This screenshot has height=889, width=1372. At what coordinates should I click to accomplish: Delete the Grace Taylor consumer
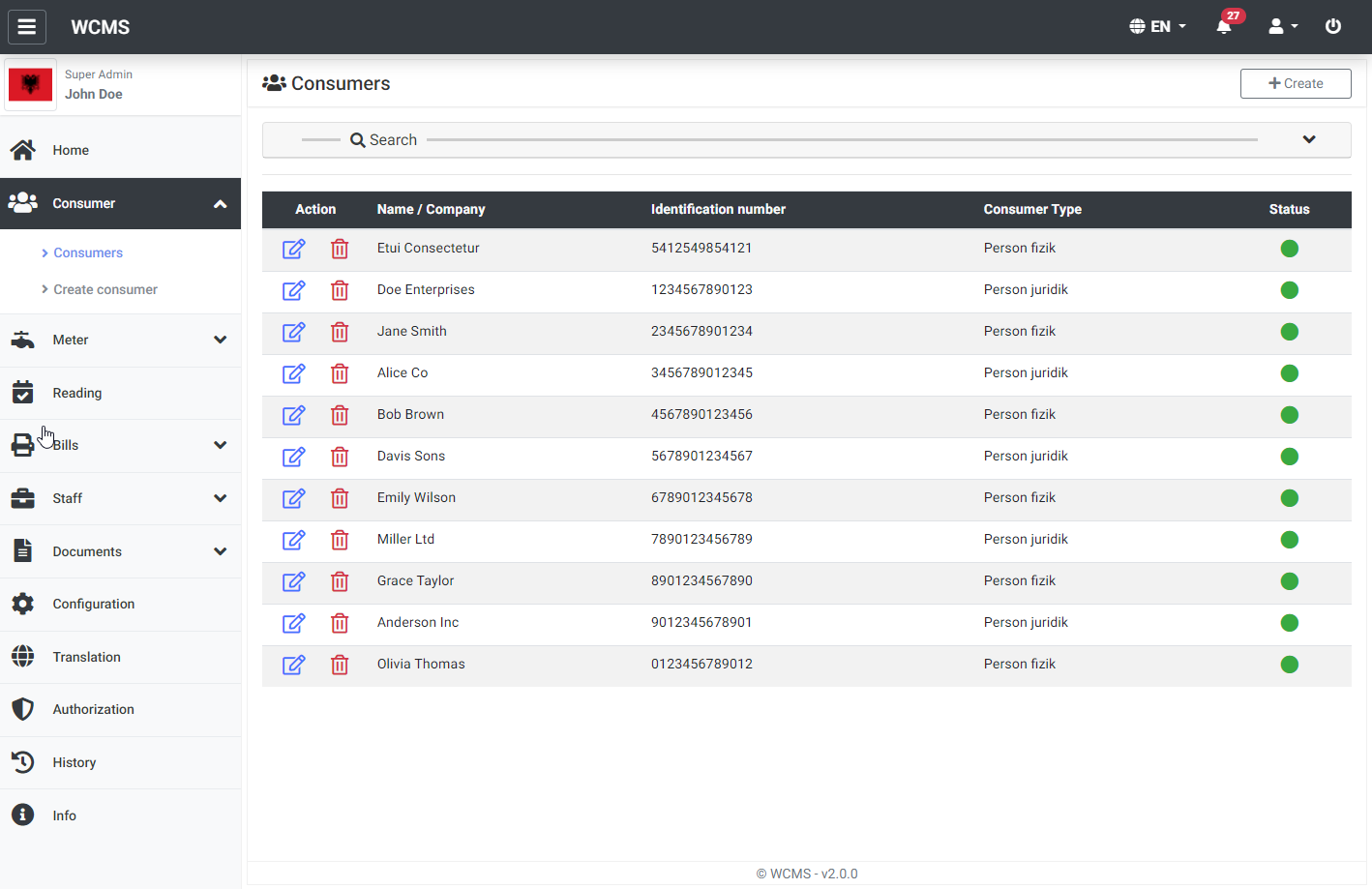340,581
